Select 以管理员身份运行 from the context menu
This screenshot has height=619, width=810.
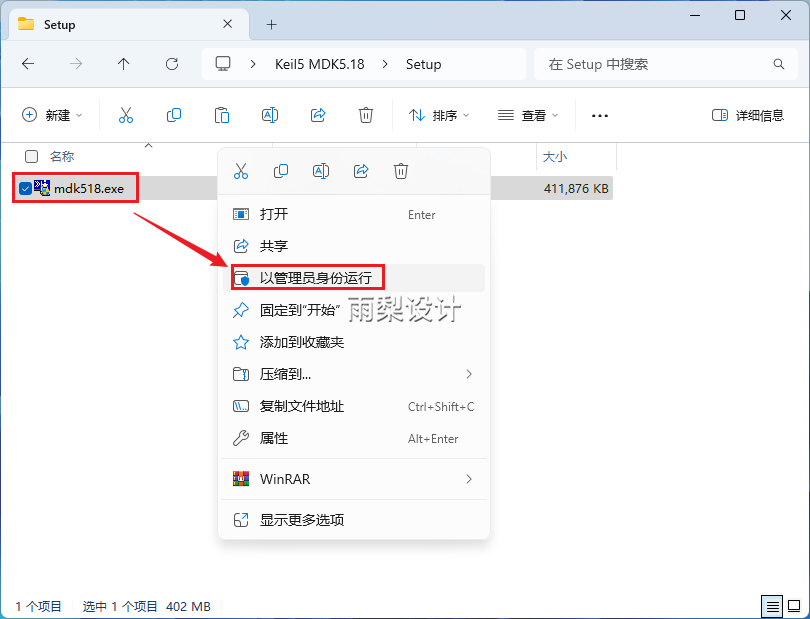310,277
